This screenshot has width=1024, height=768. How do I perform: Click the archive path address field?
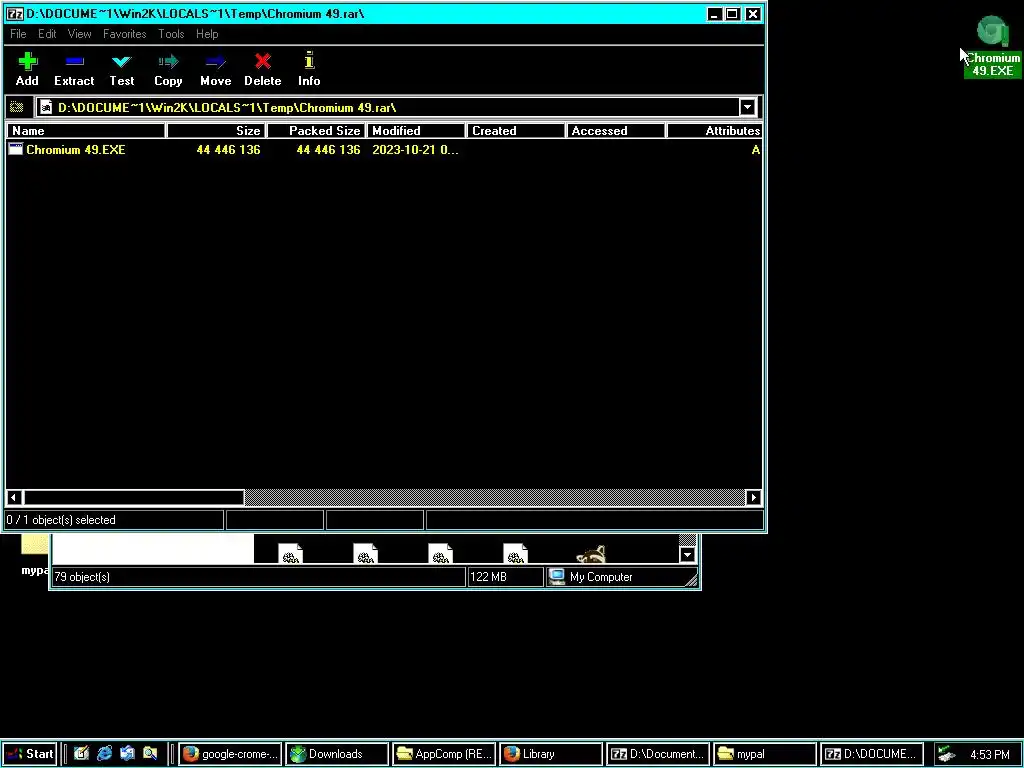(x=388, y=107)
